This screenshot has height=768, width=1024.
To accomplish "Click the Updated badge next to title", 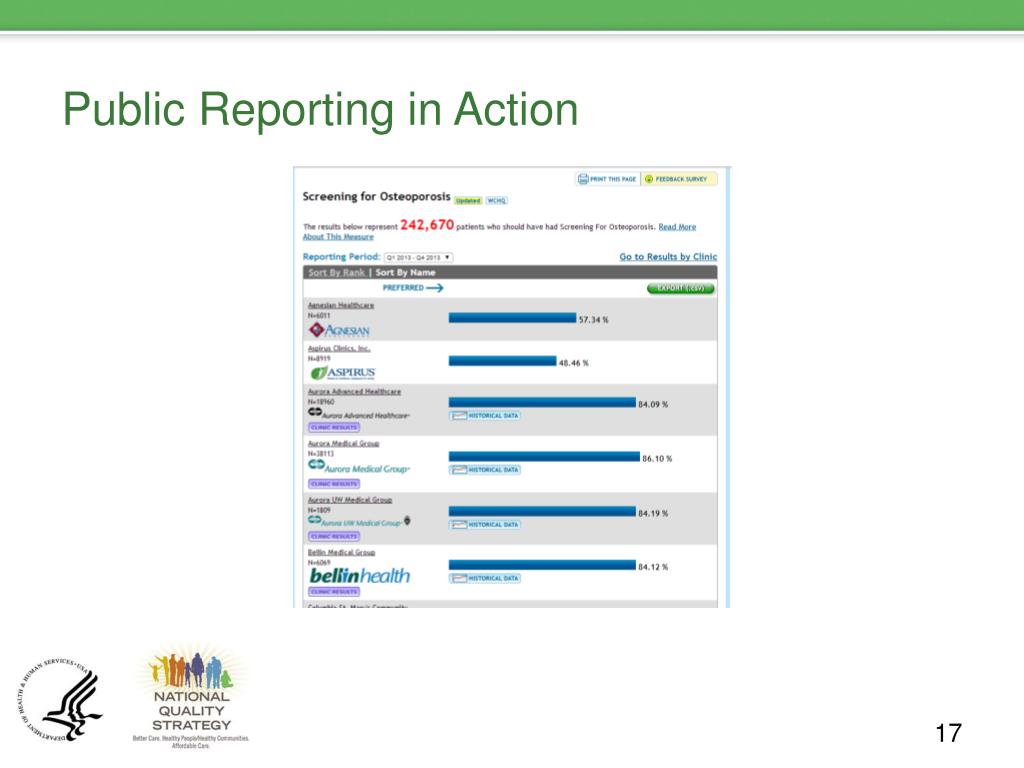I will (x=468, y=200).
